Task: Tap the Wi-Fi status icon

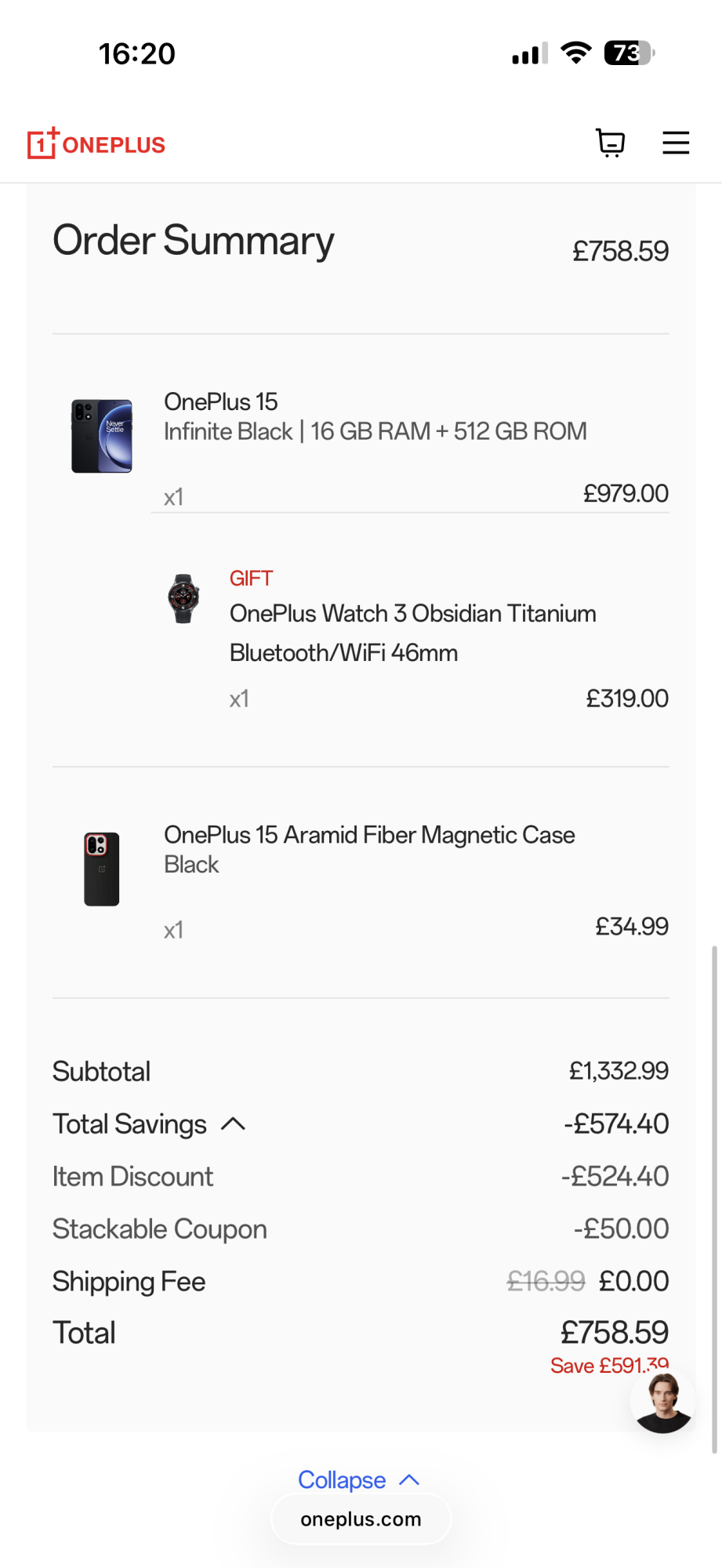Action: (576, 53)
